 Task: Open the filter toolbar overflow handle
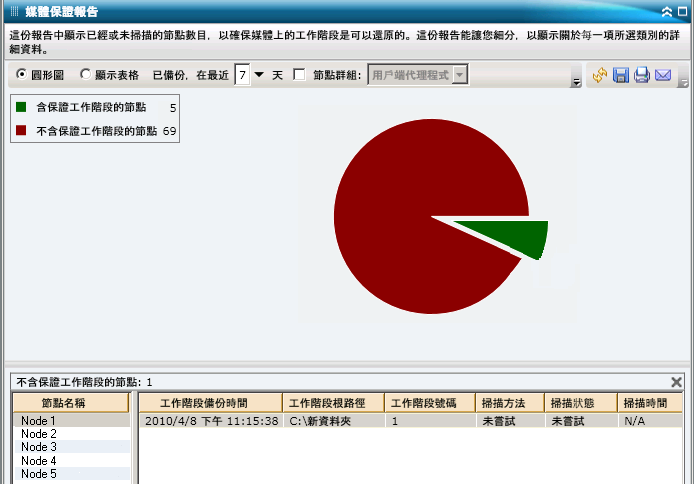[x=576, y=82]
